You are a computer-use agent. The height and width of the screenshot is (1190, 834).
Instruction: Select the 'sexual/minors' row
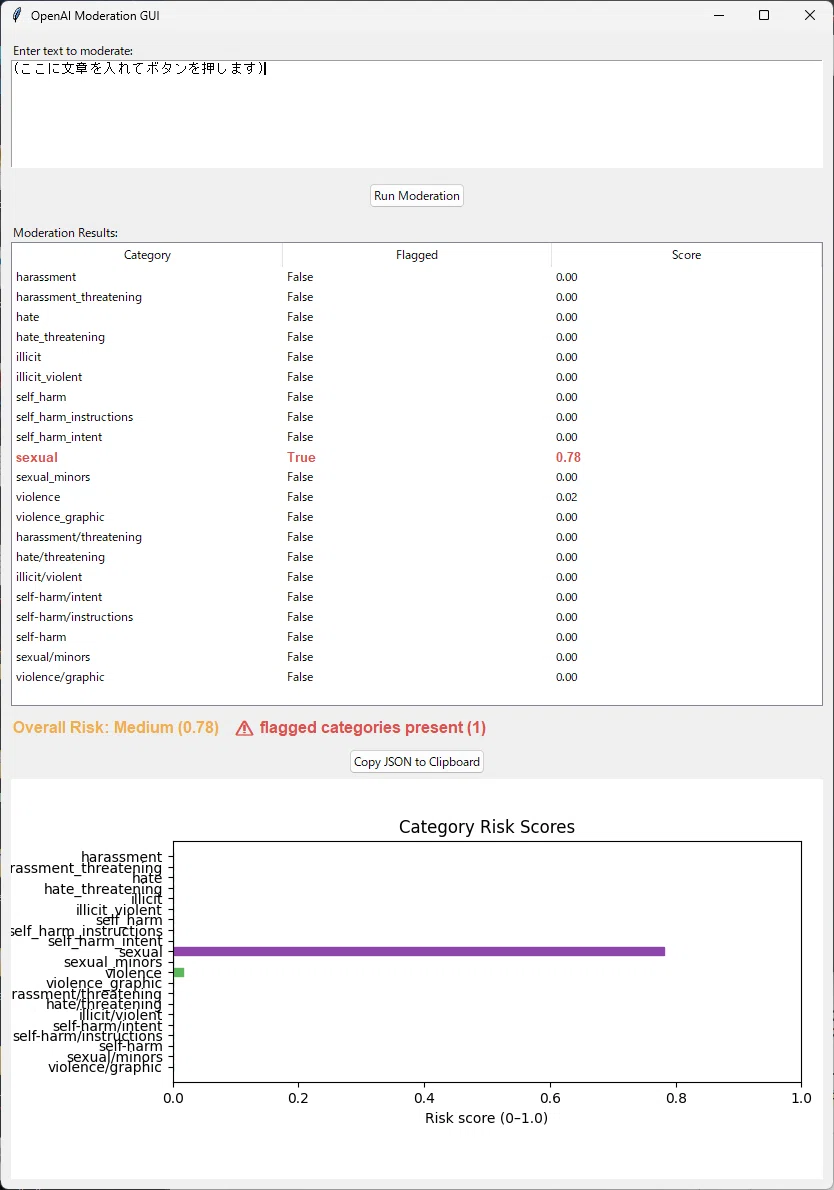417,657
